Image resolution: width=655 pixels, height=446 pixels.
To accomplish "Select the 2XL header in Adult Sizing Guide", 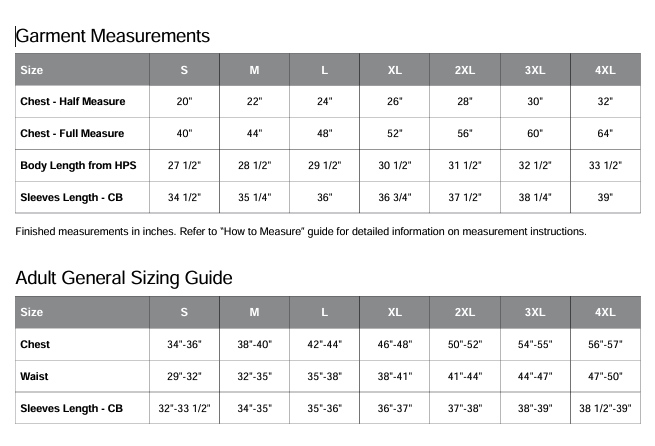I will pos(465,312).
